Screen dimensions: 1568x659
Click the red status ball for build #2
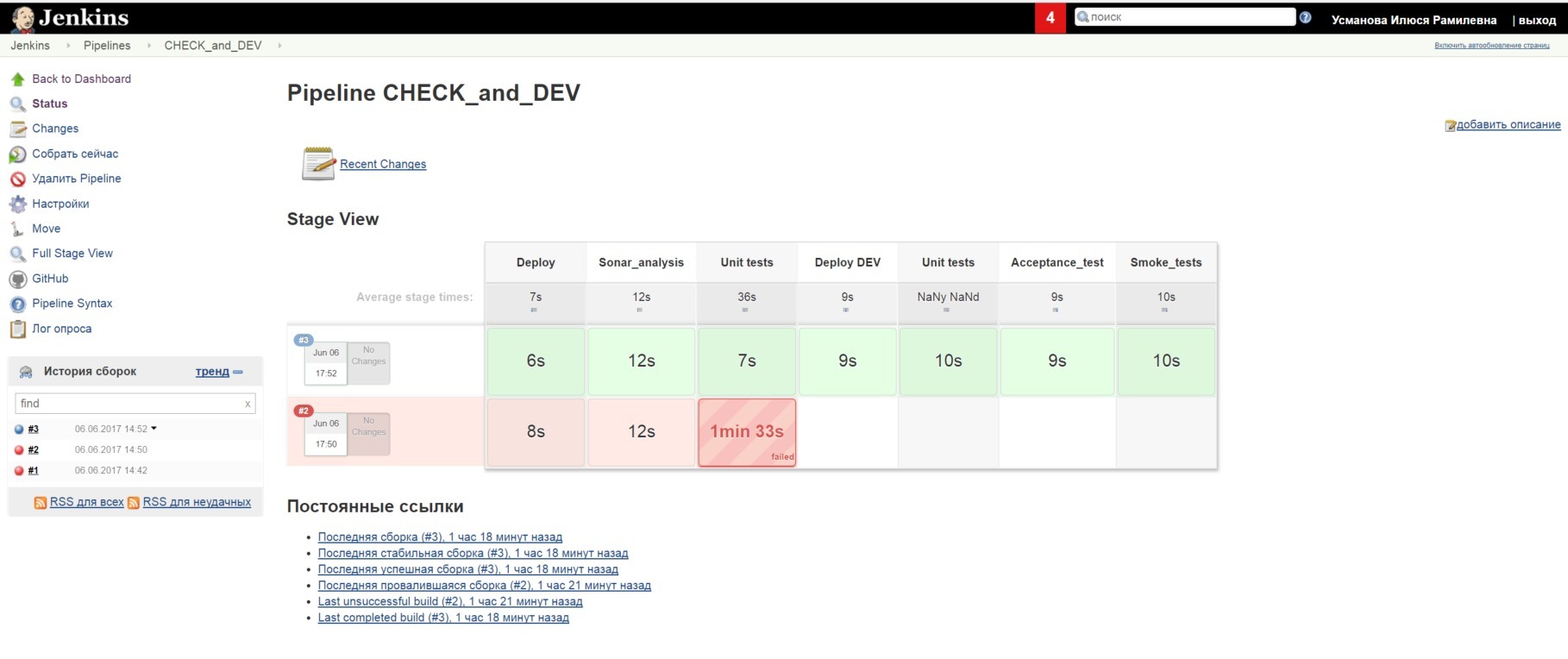[19, 450]
